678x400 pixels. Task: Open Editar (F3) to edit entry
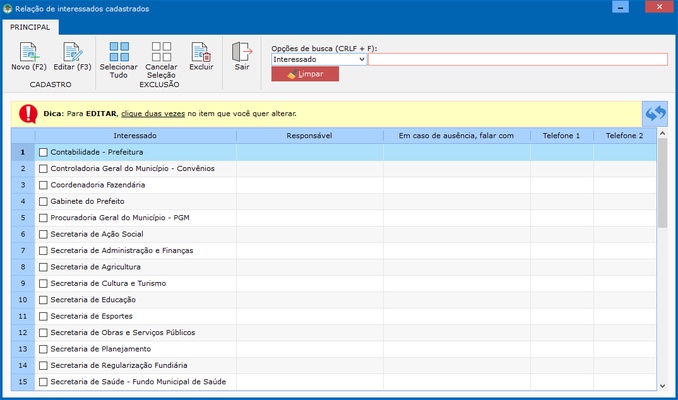coord(71,53)
